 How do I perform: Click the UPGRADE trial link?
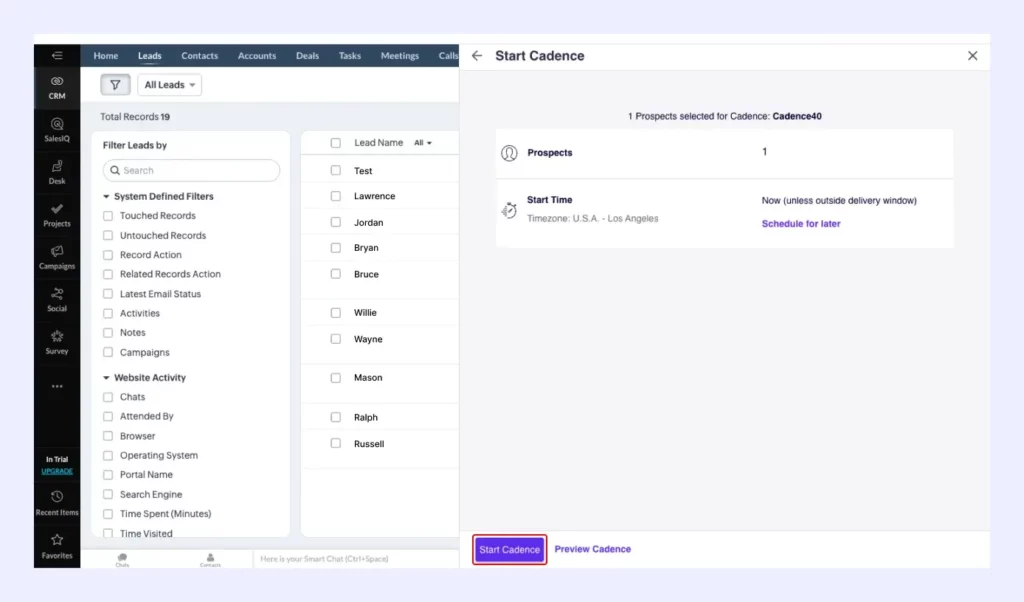[57, 471]
